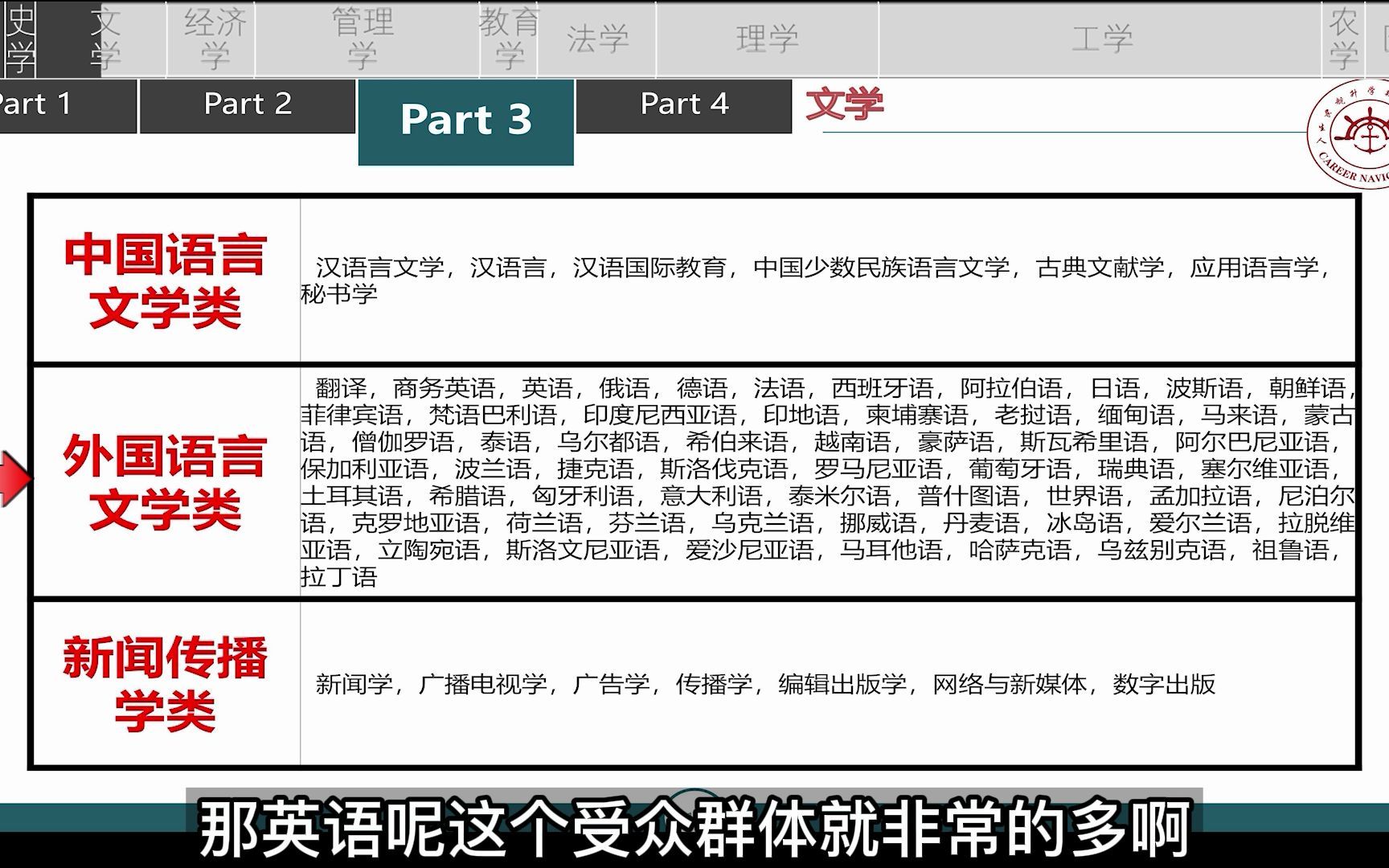
Task: Click 汉语言文学 in the first row
Action: [x=379, y=268]
